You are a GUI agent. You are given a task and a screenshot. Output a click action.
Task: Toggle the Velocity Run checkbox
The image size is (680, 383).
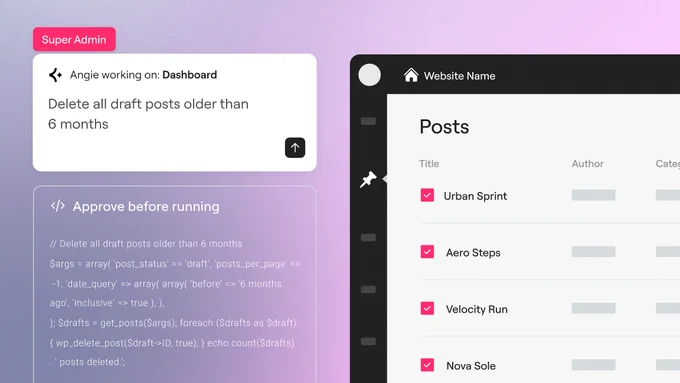[427, 308]
